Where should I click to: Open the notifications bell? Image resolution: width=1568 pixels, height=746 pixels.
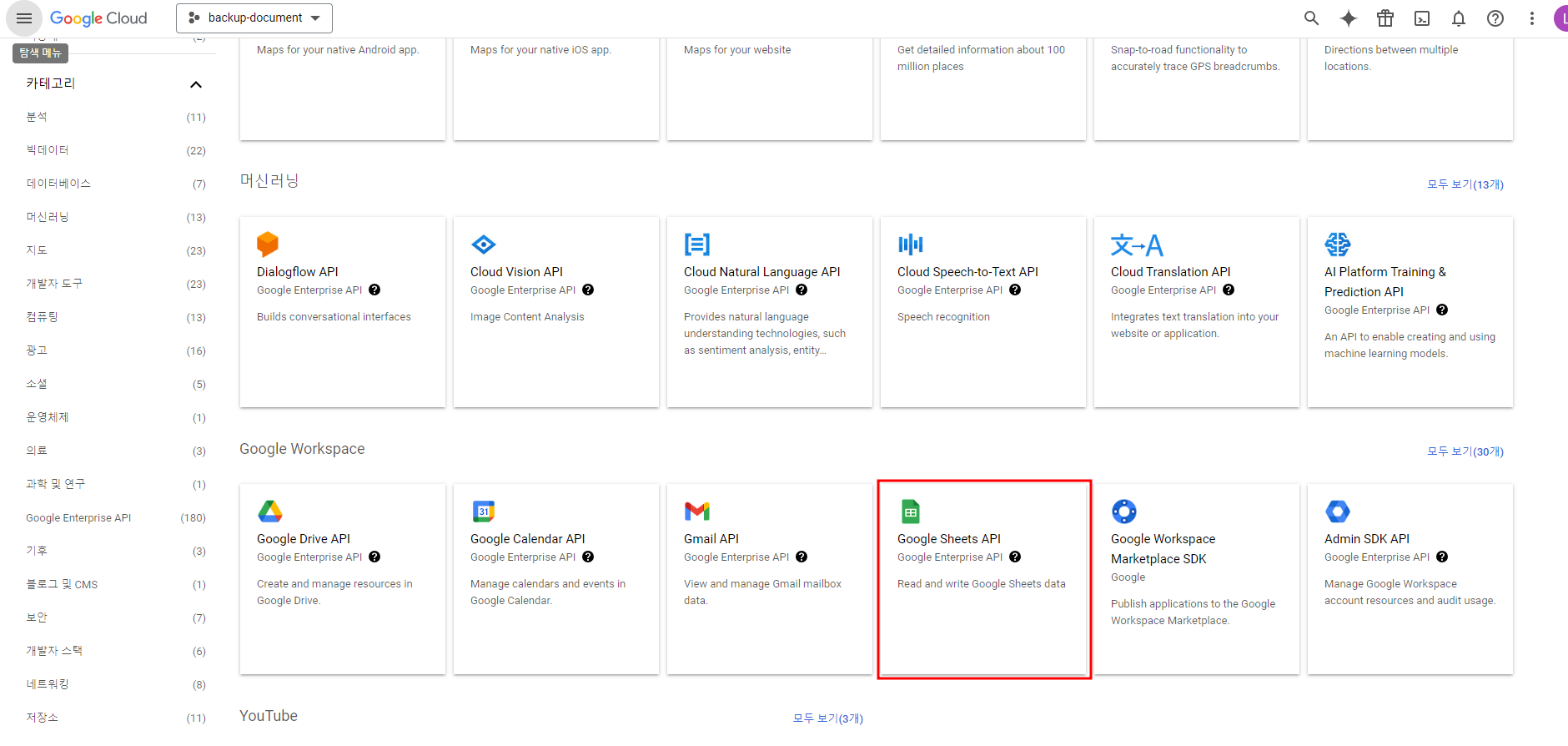1459,18
